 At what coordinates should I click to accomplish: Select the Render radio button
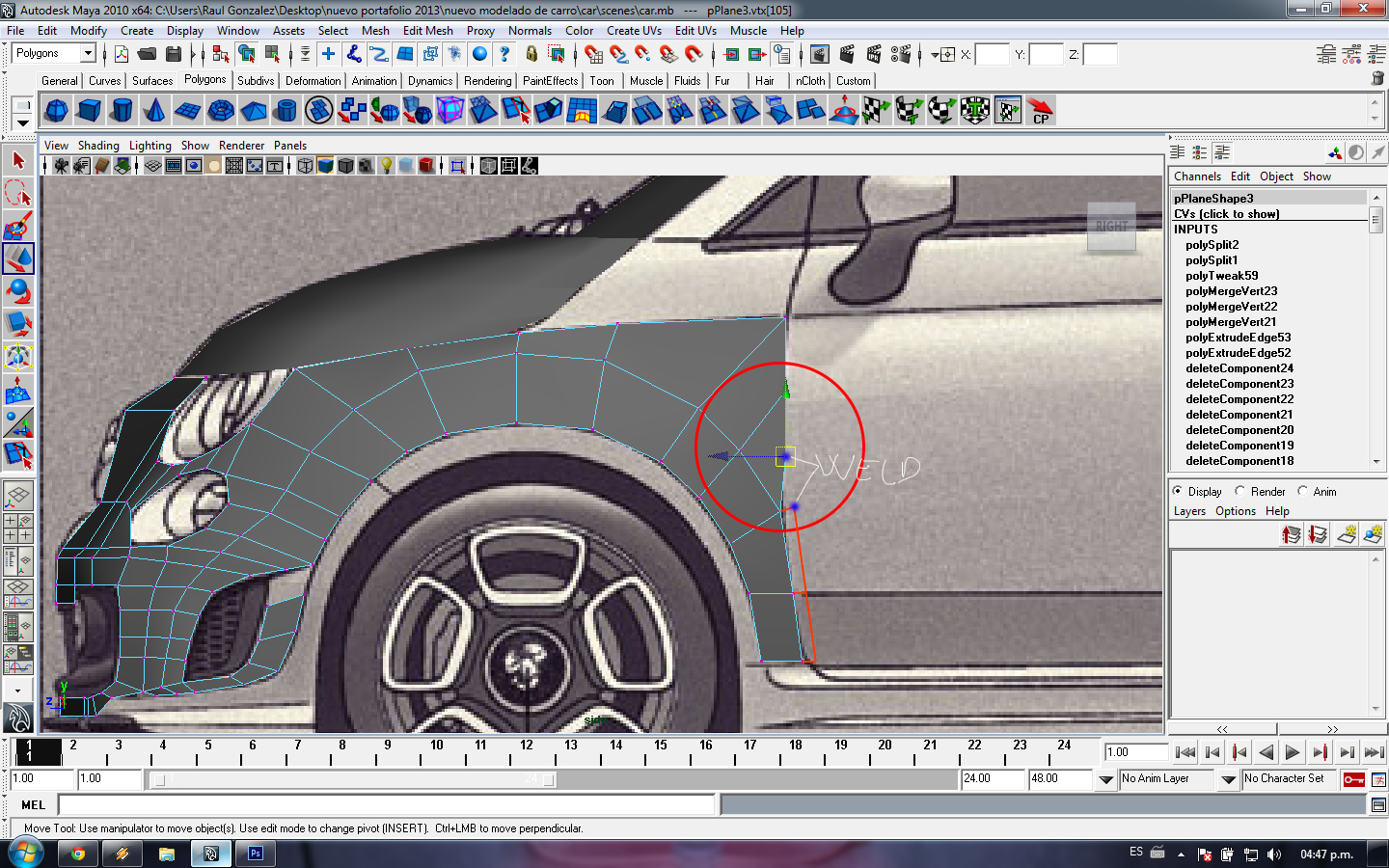(x=1240, y=491)
